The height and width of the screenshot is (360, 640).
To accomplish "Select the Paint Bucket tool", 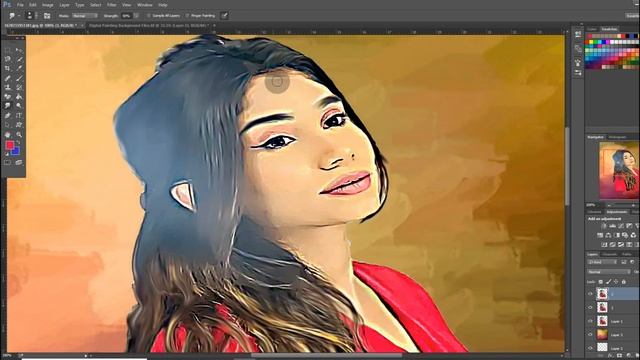I will pyautogui.click(x=19, y=97).
